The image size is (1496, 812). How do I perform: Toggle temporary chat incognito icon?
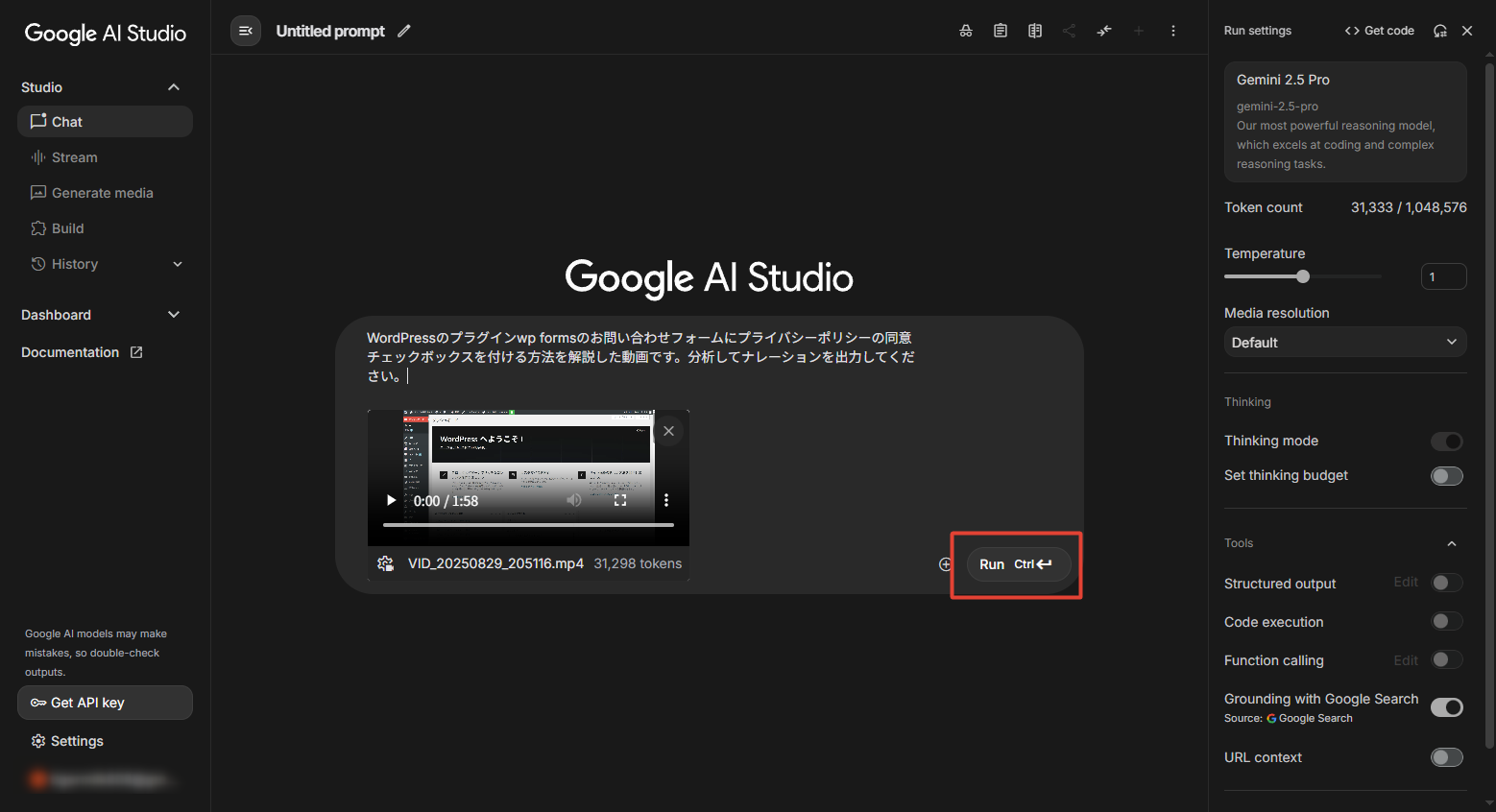(x=966, y=31)
